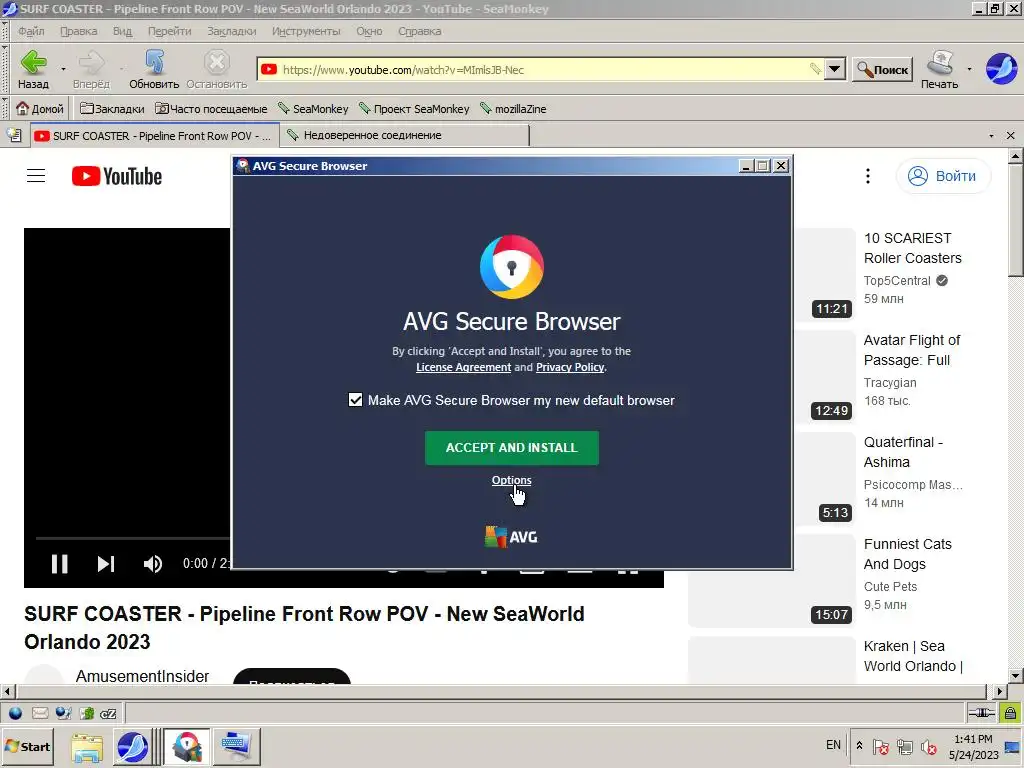Open AmusementInsider channel name

click(x=142, y=676)
